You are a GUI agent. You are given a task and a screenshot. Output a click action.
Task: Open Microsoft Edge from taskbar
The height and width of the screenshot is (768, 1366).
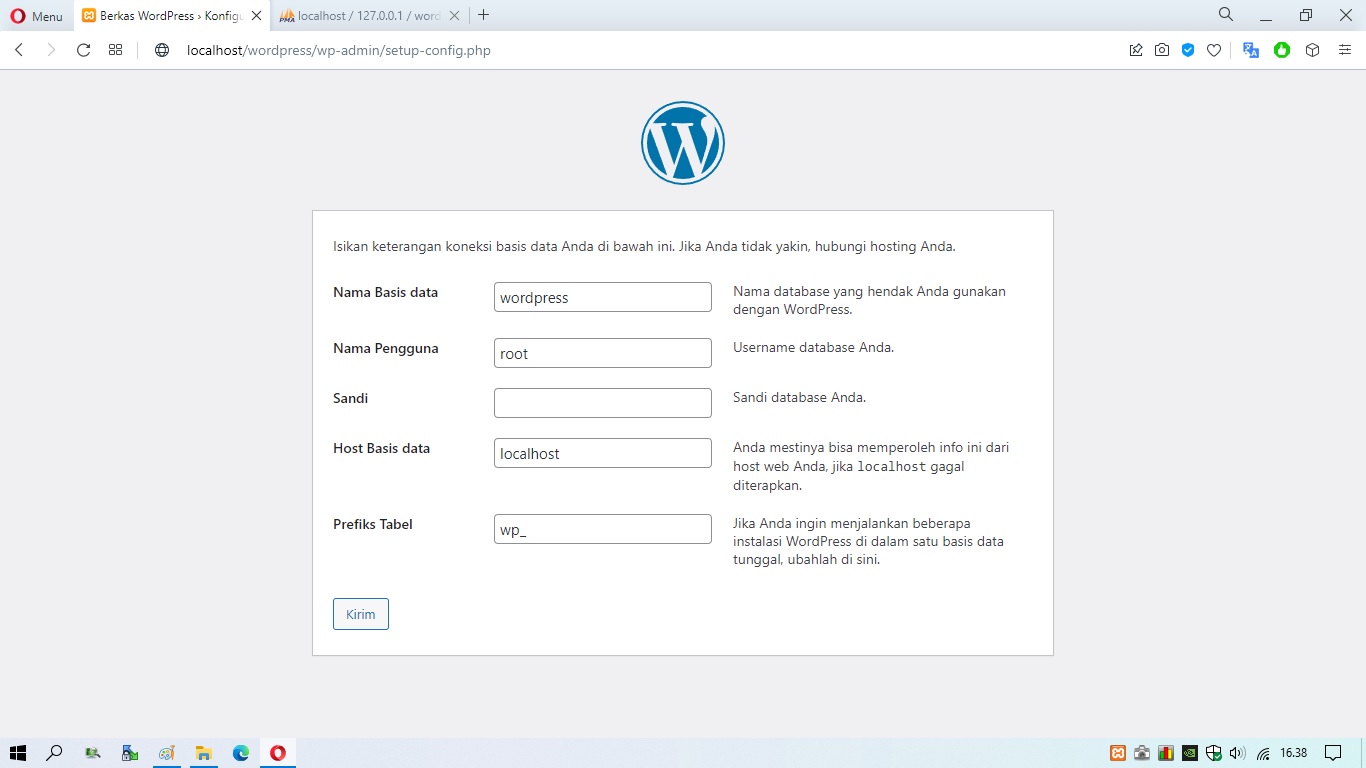pyautogui.click(x=241, y=753)
